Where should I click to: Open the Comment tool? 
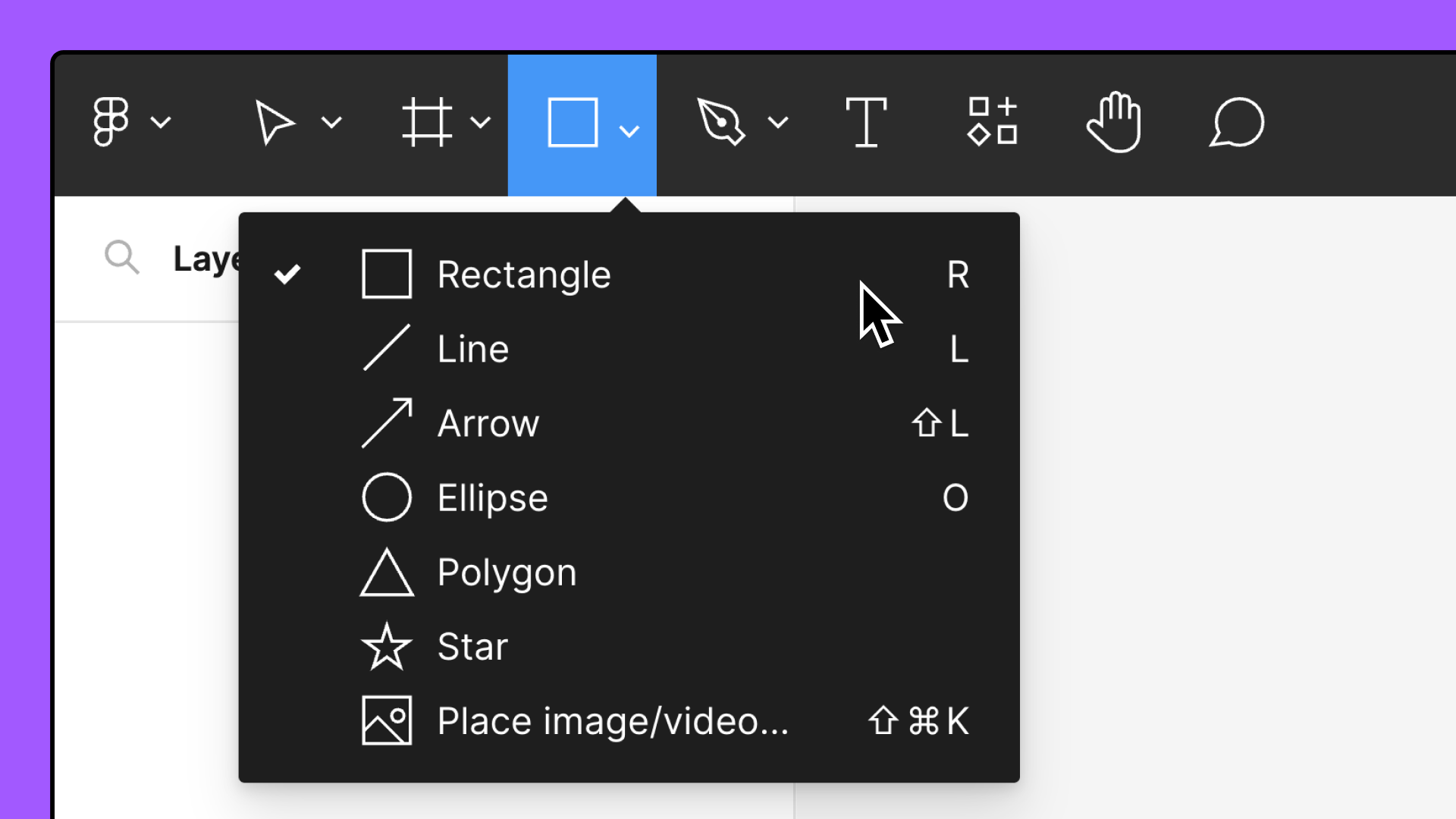(1237, 122)
